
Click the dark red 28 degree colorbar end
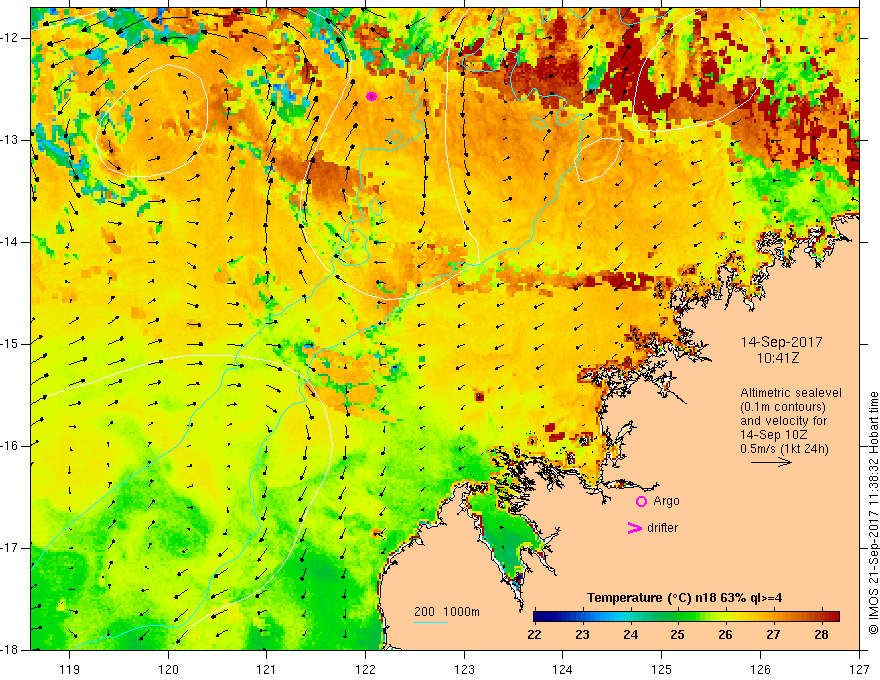click(832, 617)
